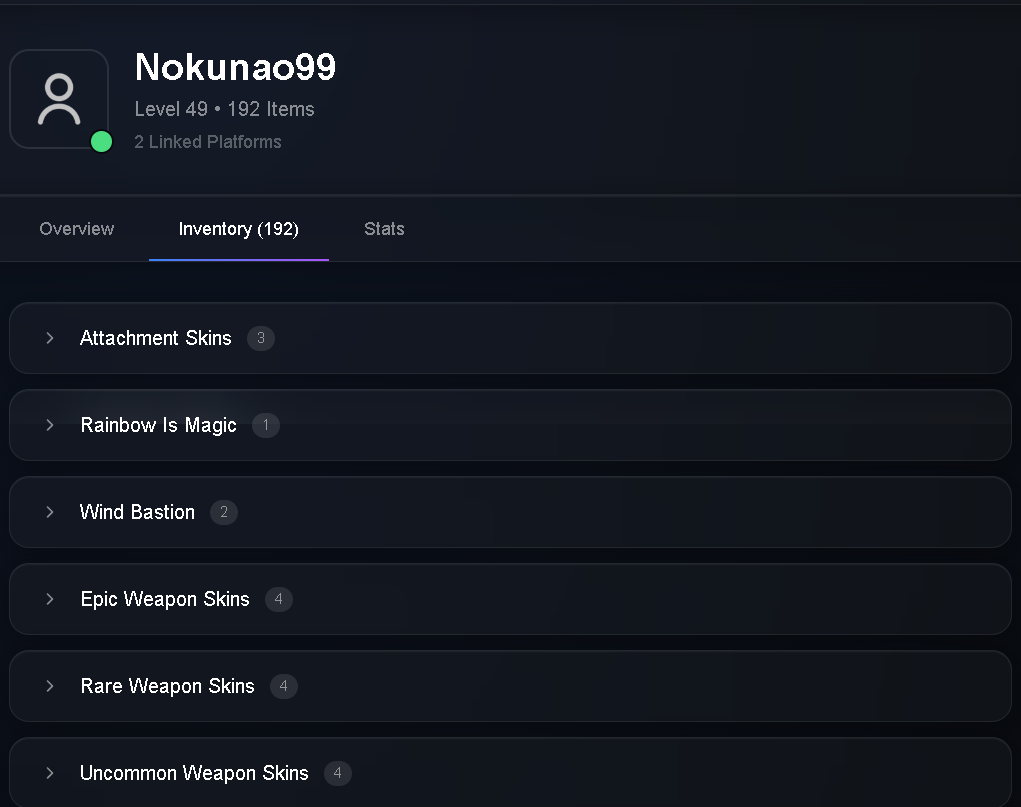The width and height of the screenshot is (1021, 807).
Task: Select the Inventory (192) tab
Action: (x=238, y=229)
